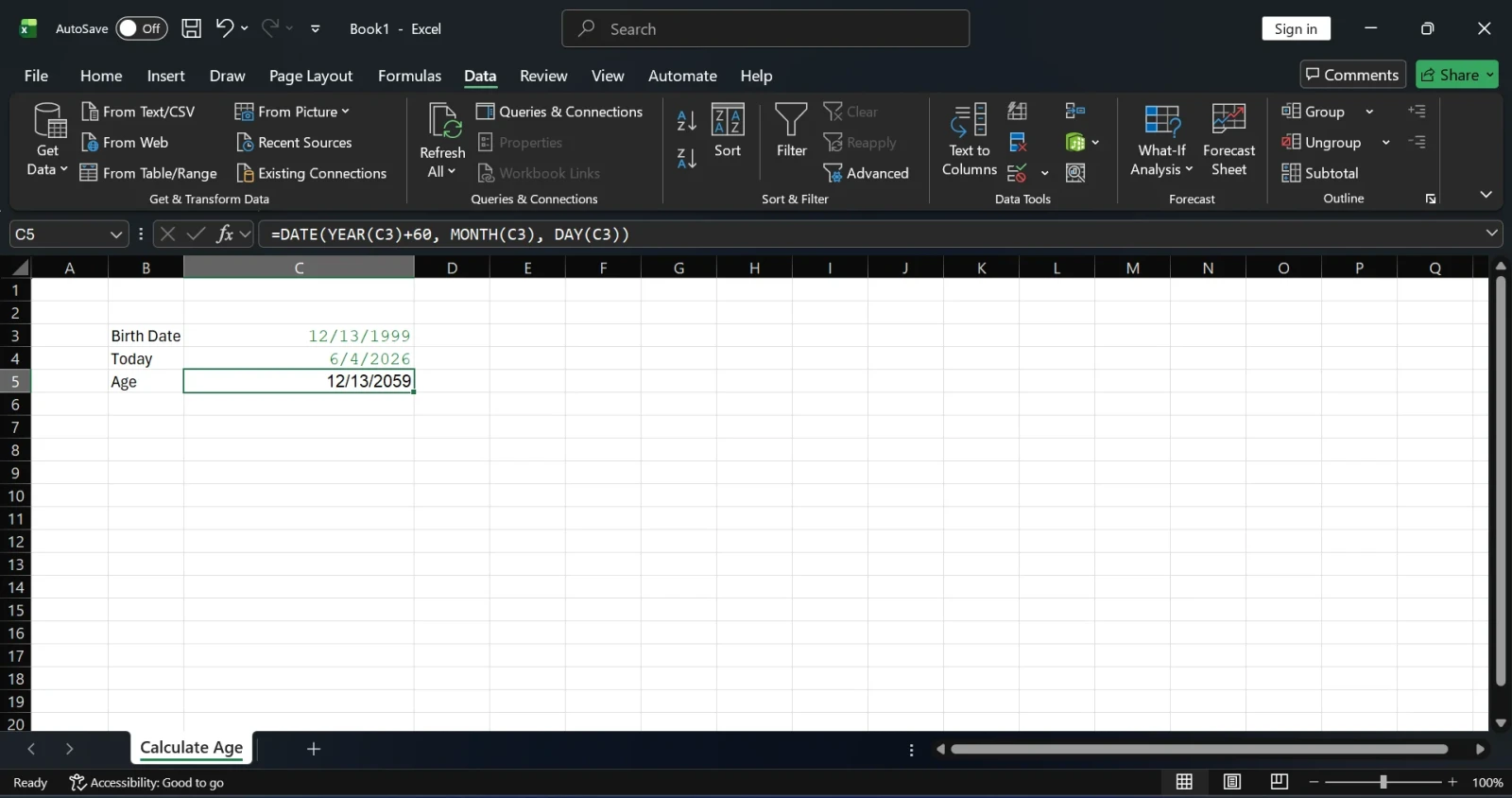Click the Share button
Image resolution: width=1512 pixels, height=798 pixels.
[1456, 75]
